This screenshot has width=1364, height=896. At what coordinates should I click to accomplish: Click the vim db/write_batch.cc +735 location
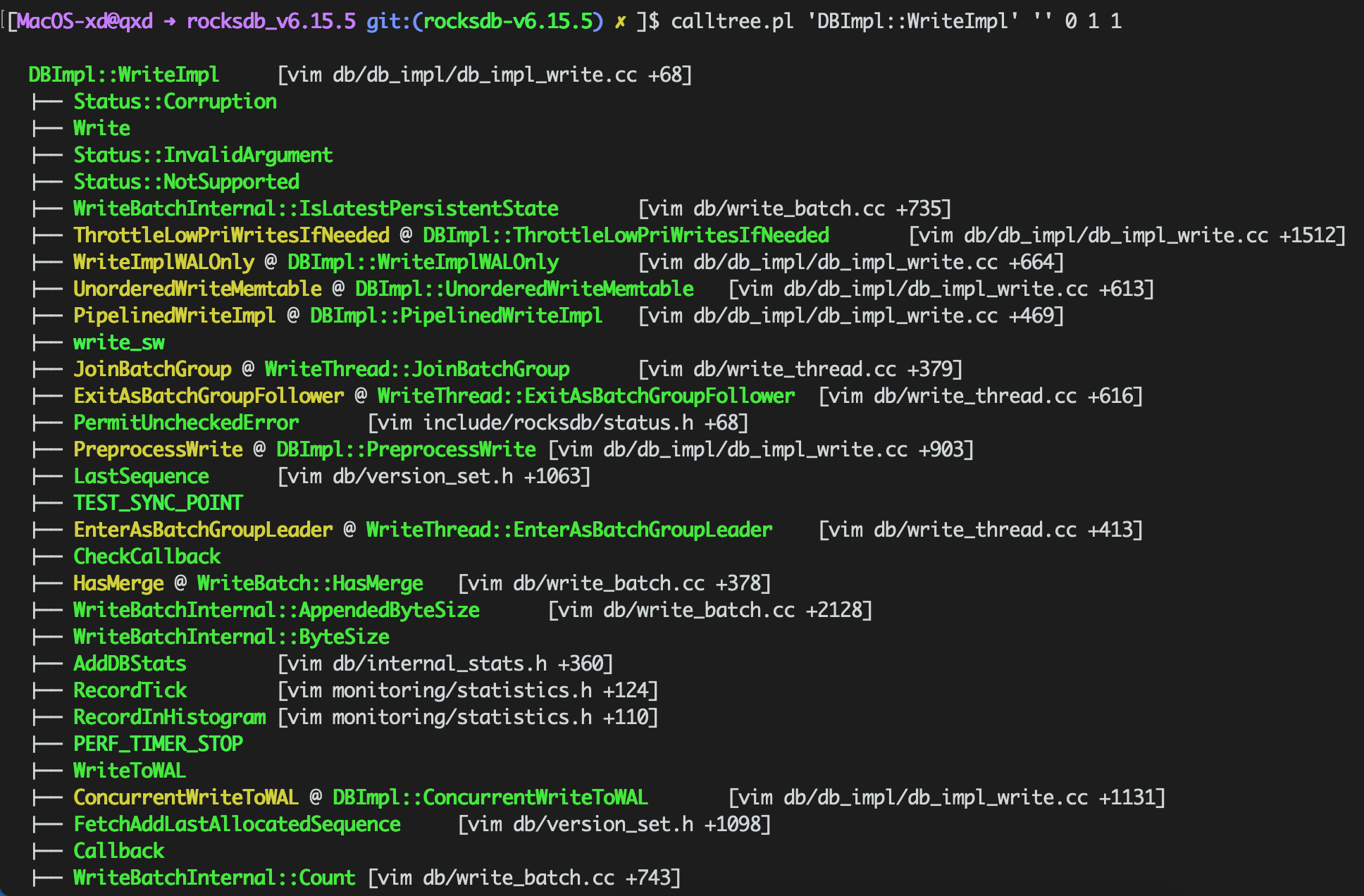click(795, 209)
